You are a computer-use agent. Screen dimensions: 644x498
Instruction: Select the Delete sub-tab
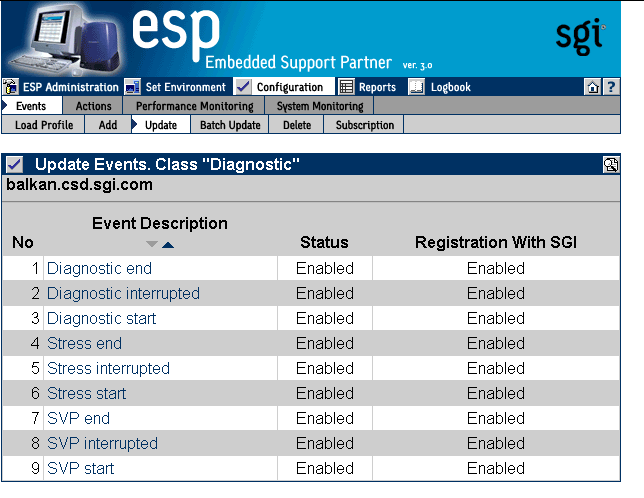point(297,125)
